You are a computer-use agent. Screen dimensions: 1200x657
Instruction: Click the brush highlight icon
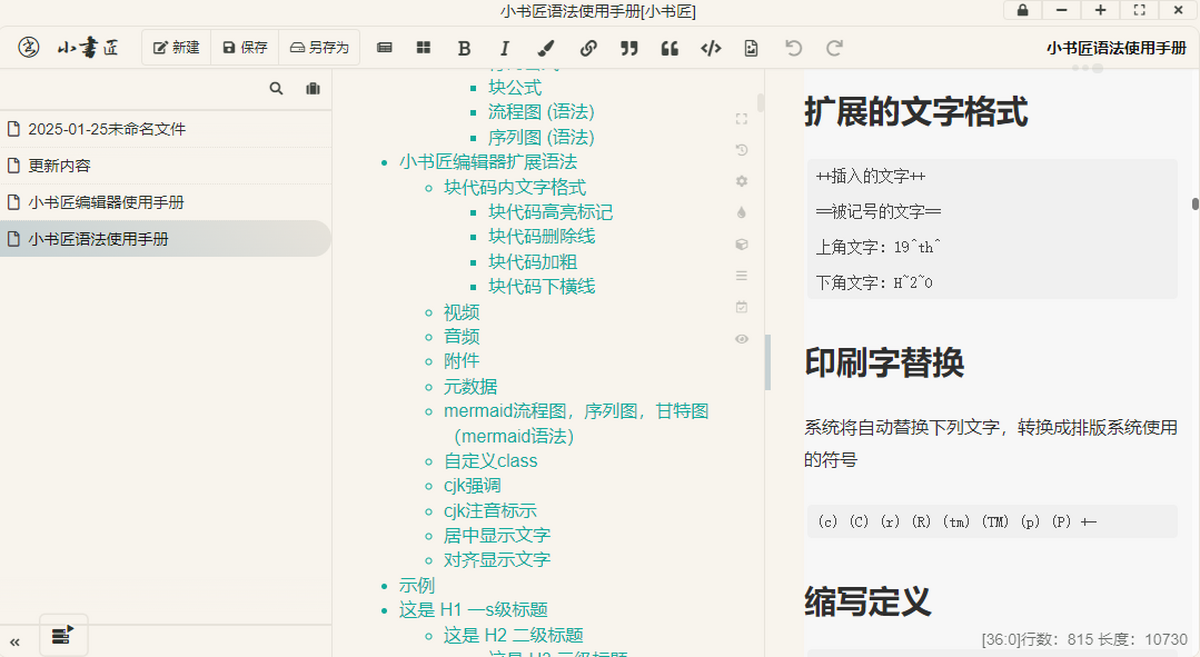pyautogui.click(x=546, y=48)
